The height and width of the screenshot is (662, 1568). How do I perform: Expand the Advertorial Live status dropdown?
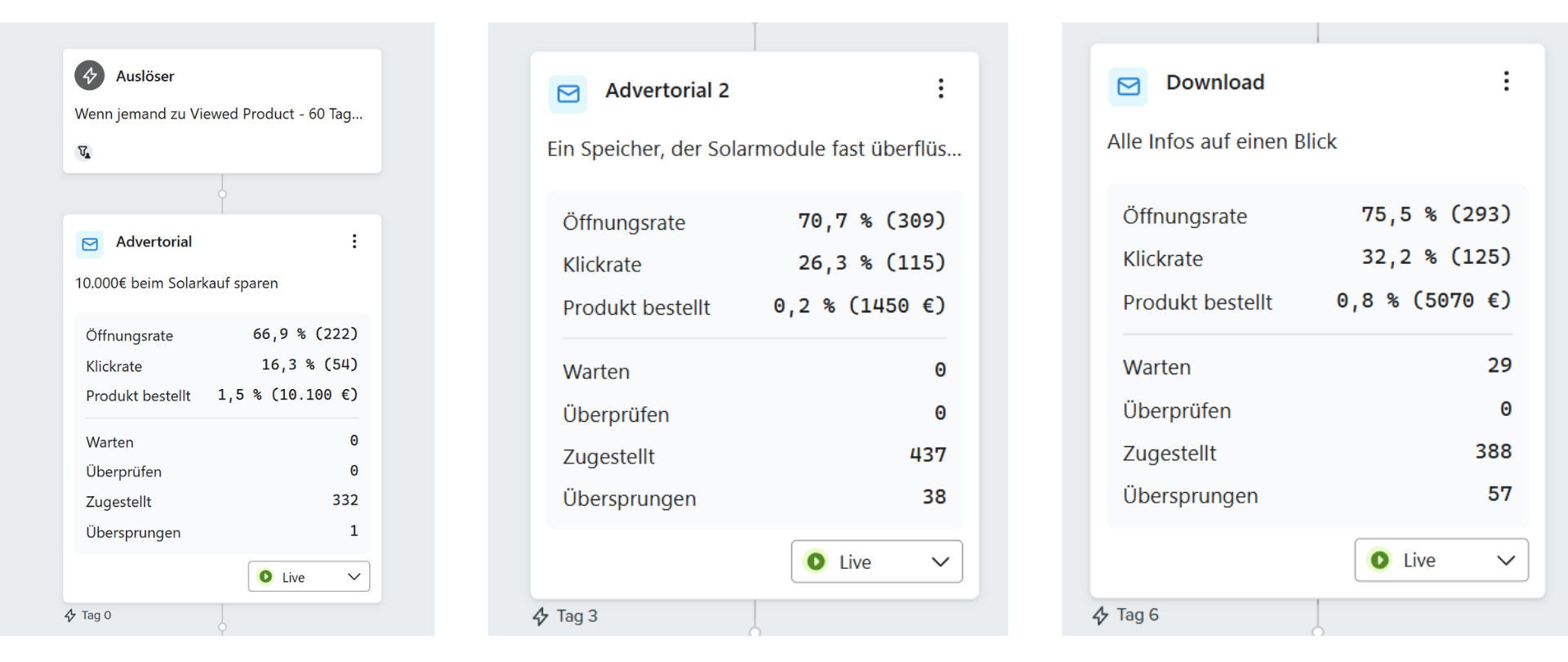[309, 576]
